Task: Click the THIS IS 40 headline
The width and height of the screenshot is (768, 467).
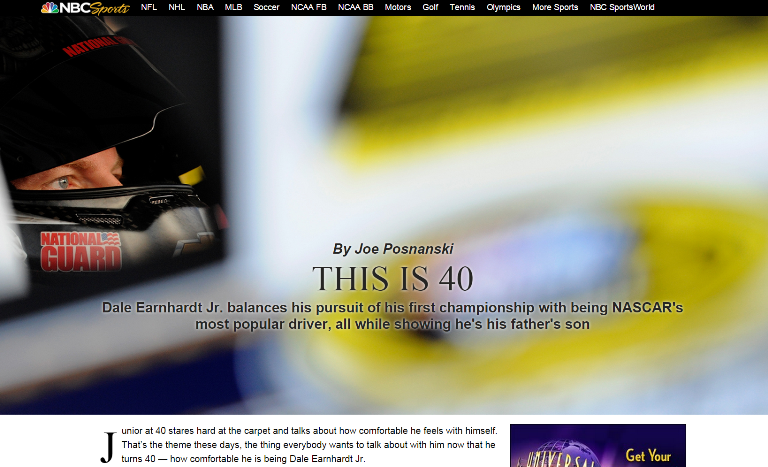Action: coord(393,278)
